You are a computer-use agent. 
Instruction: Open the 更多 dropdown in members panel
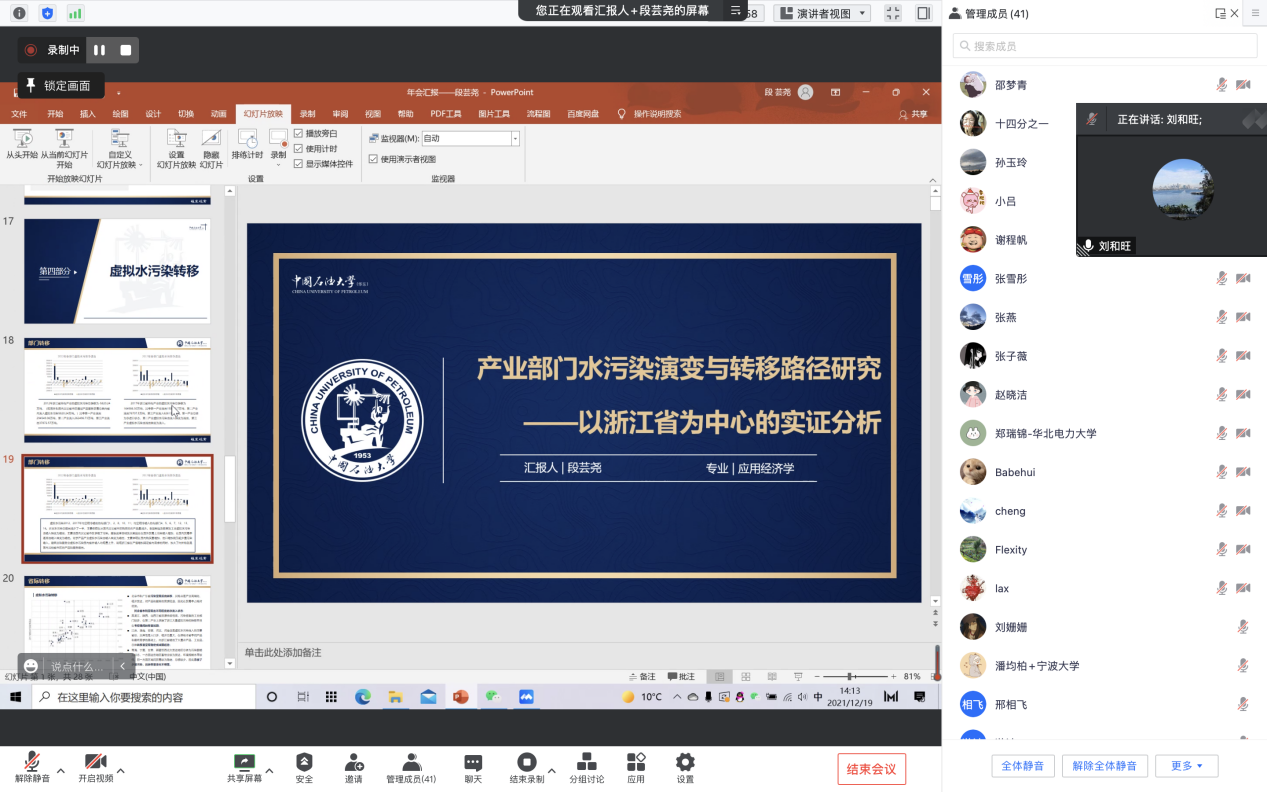click(x=1186, y=766)
